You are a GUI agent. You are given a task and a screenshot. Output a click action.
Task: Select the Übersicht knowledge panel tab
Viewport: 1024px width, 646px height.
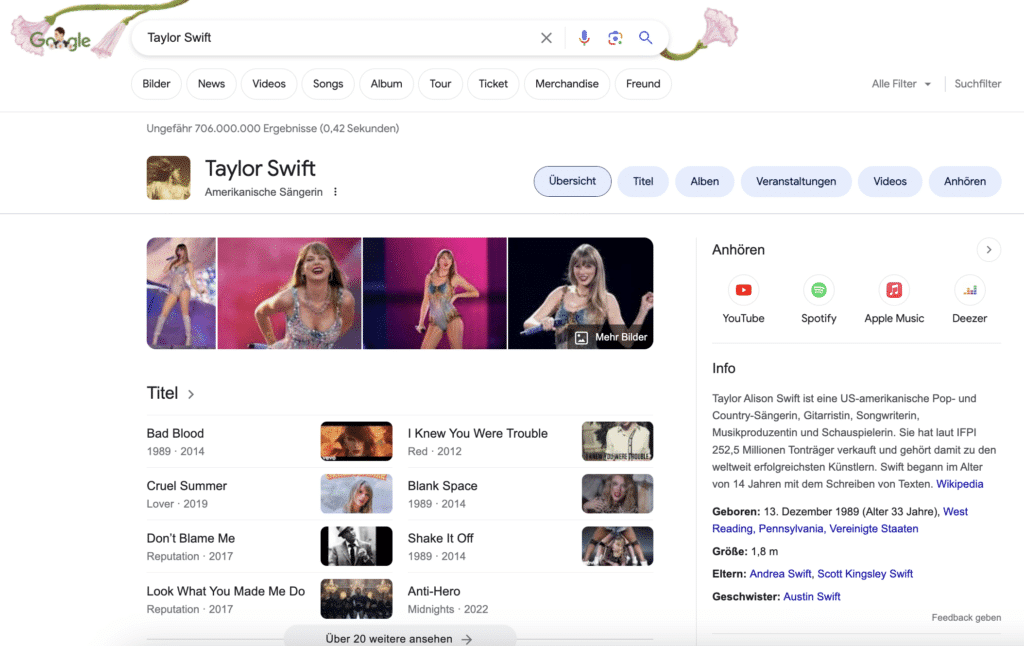572,181
